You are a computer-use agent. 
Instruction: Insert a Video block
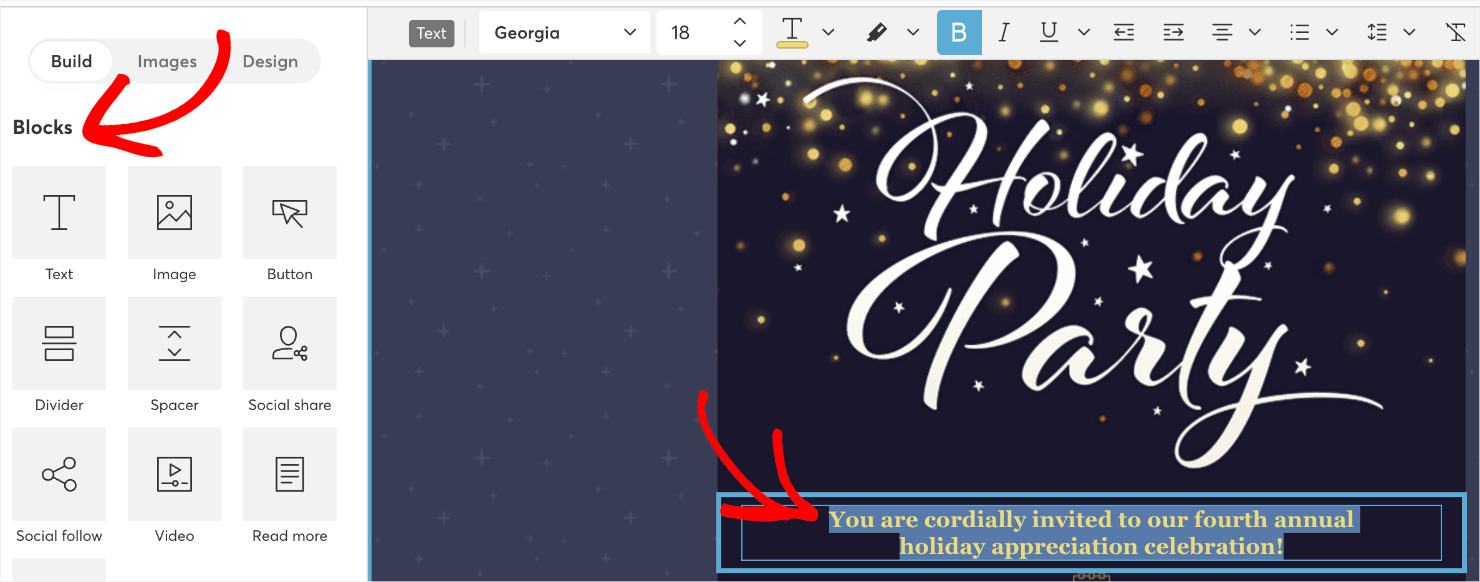(174, 474)
